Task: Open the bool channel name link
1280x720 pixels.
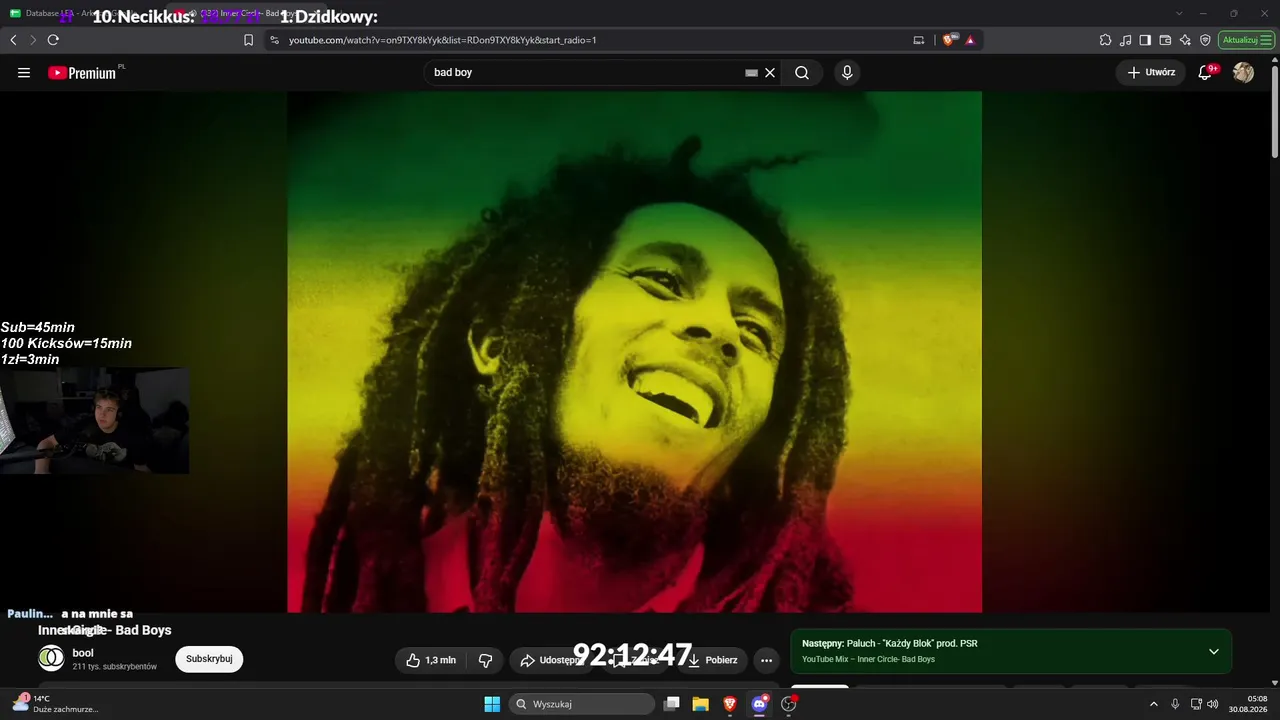Action: (x=83, y=653)
